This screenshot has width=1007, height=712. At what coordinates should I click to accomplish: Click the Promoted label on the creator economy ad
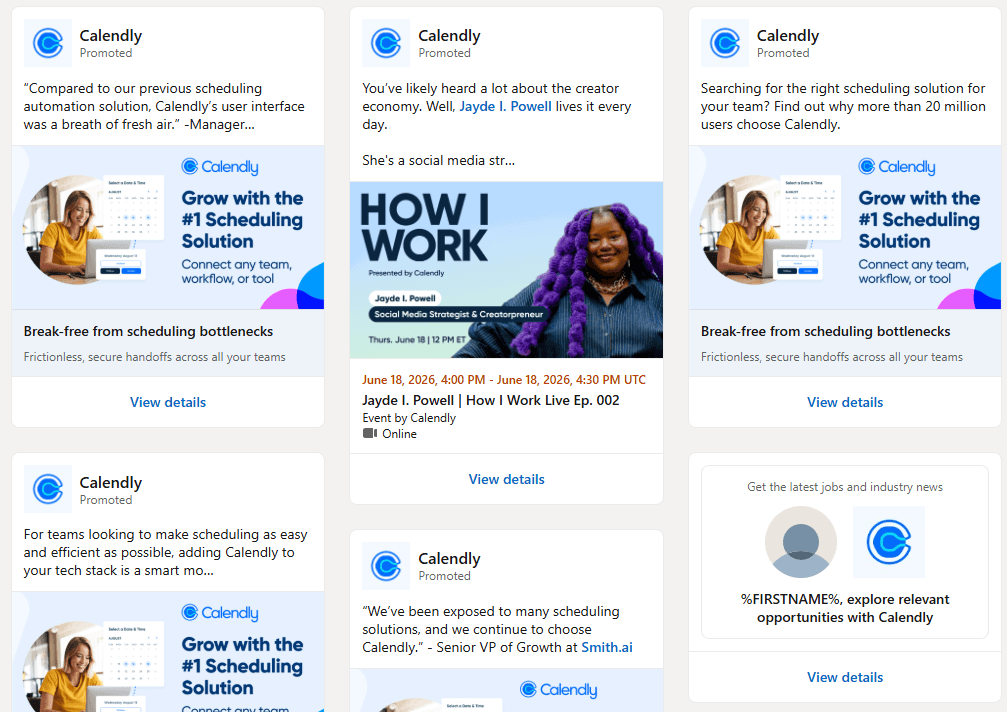pos(444,53)
